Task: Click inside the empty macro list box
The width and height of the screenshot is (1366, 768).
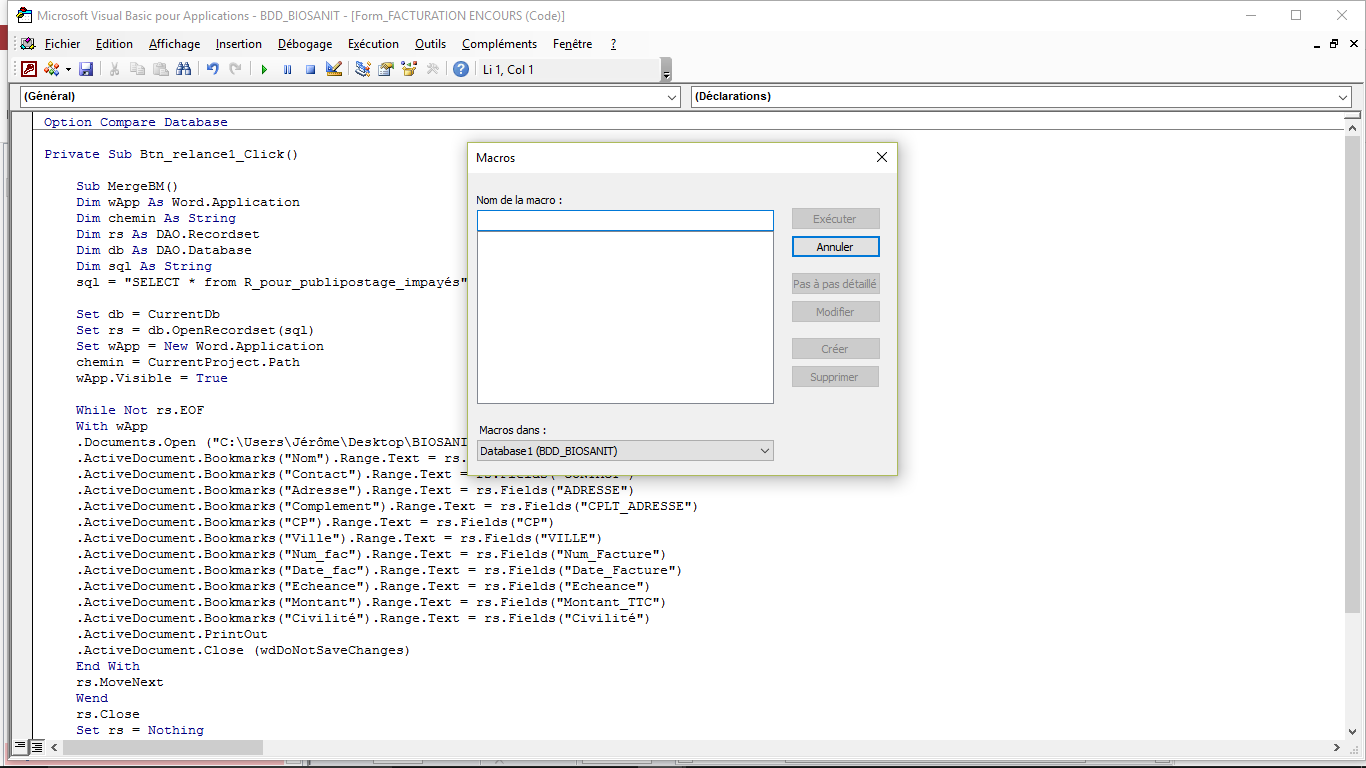Action: pyautogui.click(x=625, y=317)
